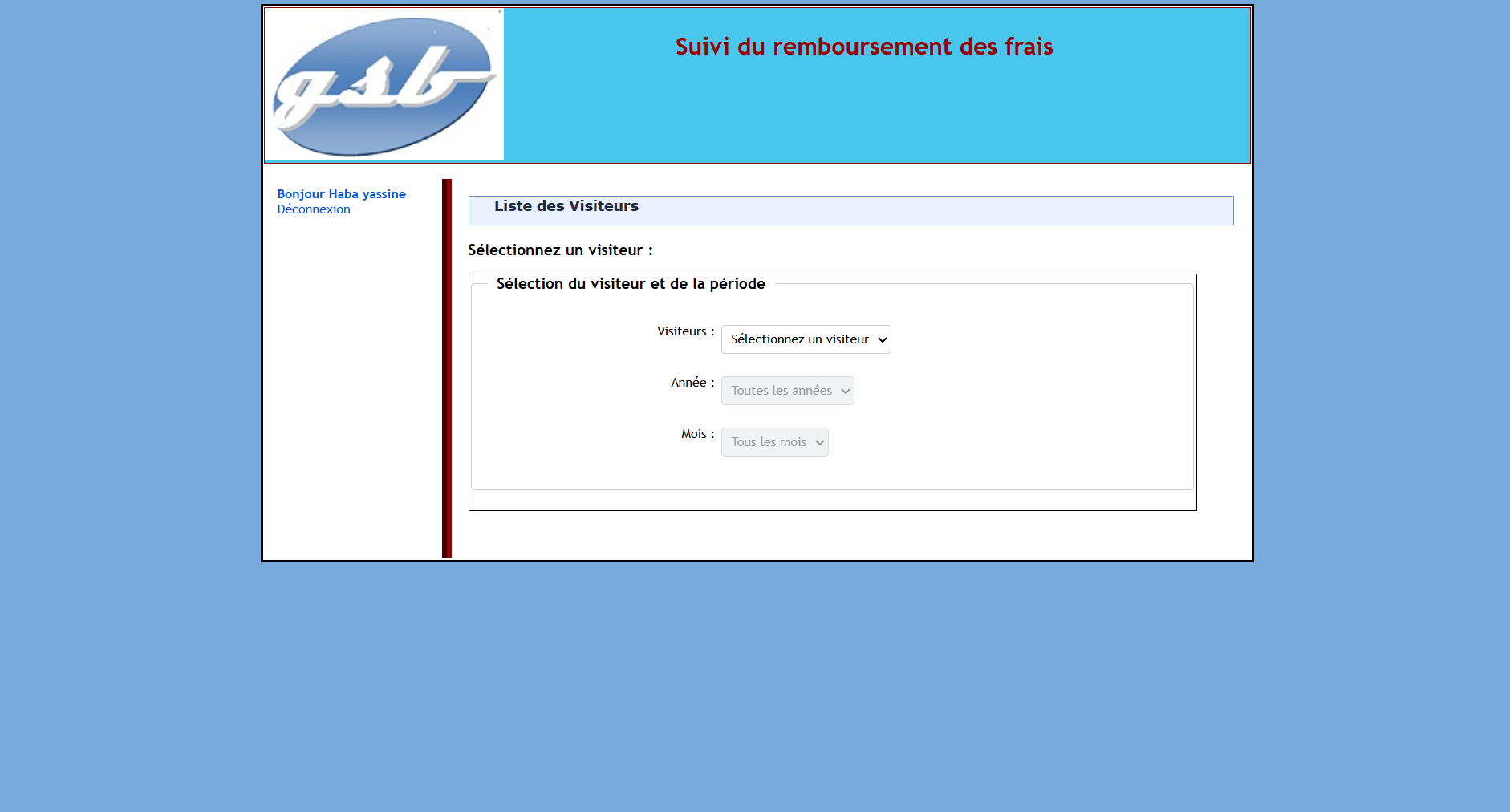Click the Sélection du visiteur et de la période legend

pyautogui.click(x=631, y=284)
